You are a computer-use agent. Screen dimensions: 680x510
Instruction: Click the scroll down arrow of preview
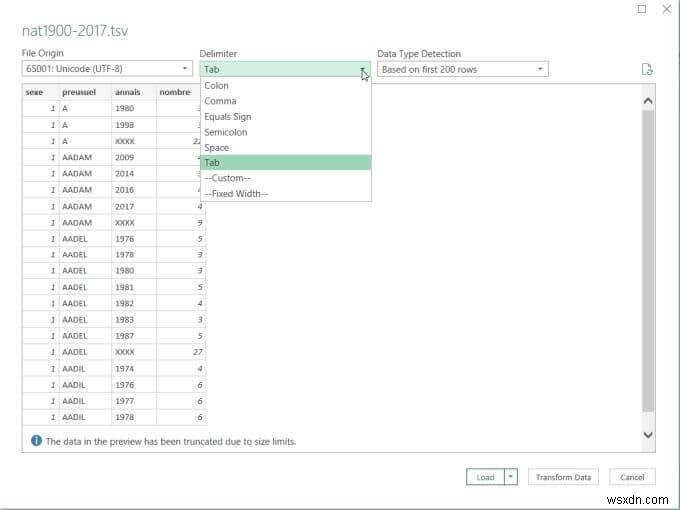tap(648, 435)
